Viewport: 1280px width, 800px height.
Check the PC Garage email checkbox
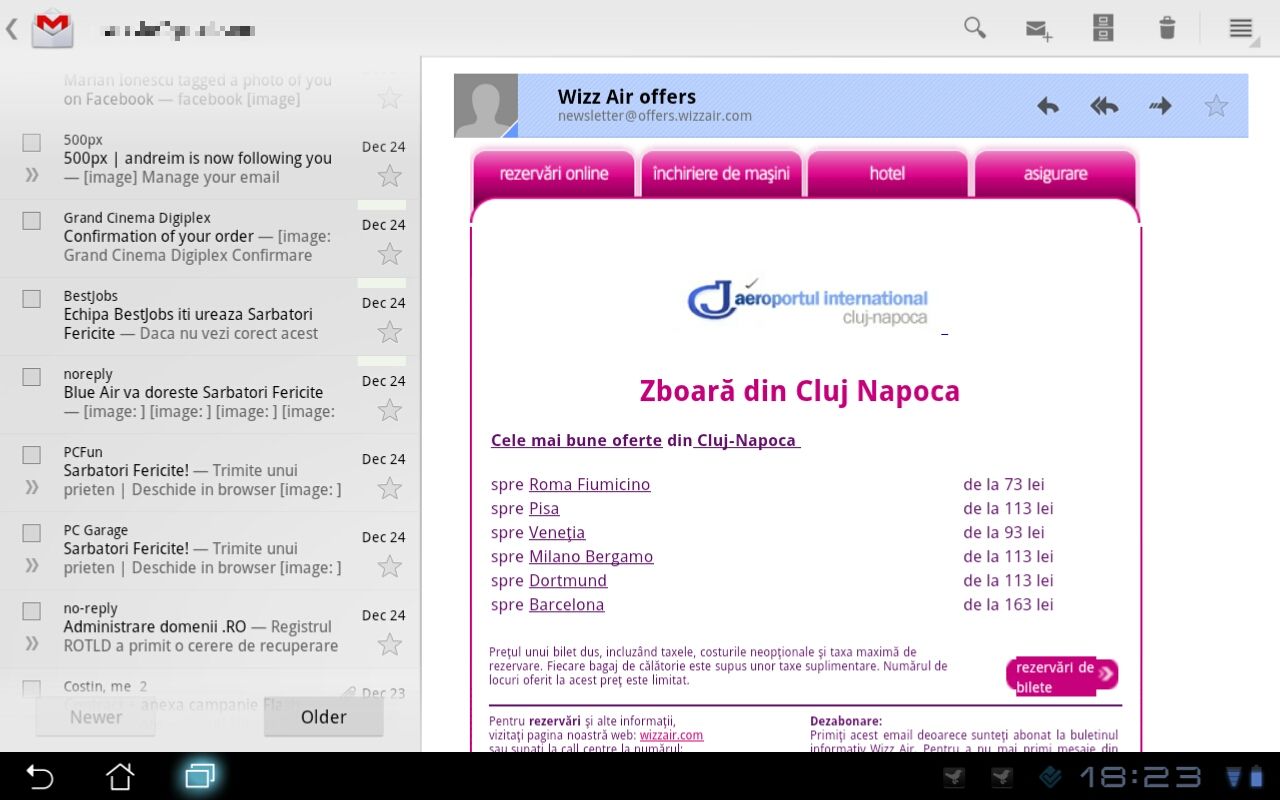click(x=32, y=532)
